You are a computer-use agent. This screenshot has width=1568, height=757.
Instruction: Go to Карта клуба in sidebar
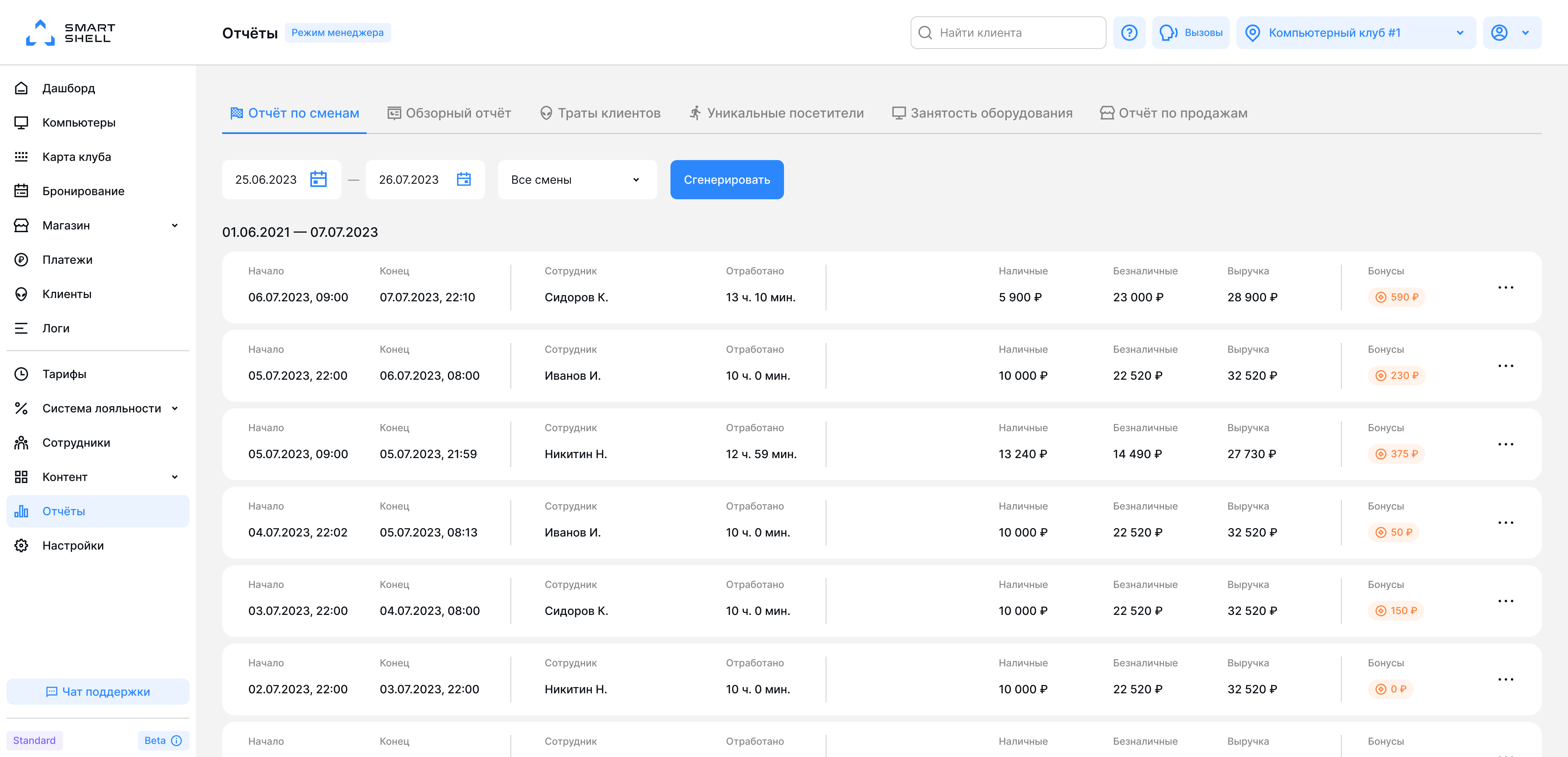click(98, 157)
